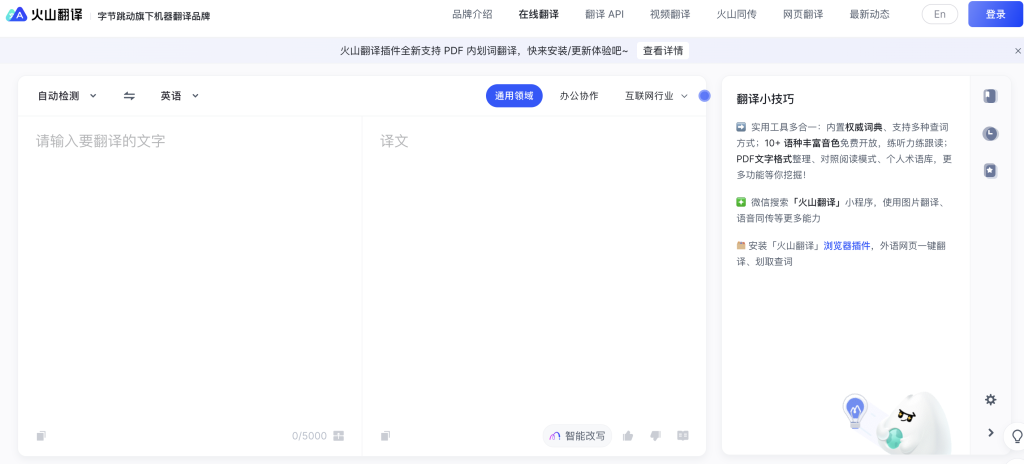Copy the translation using the 译文 pane copy icon
Viewport: 1024px width, 464px height.
pos(385,436)
